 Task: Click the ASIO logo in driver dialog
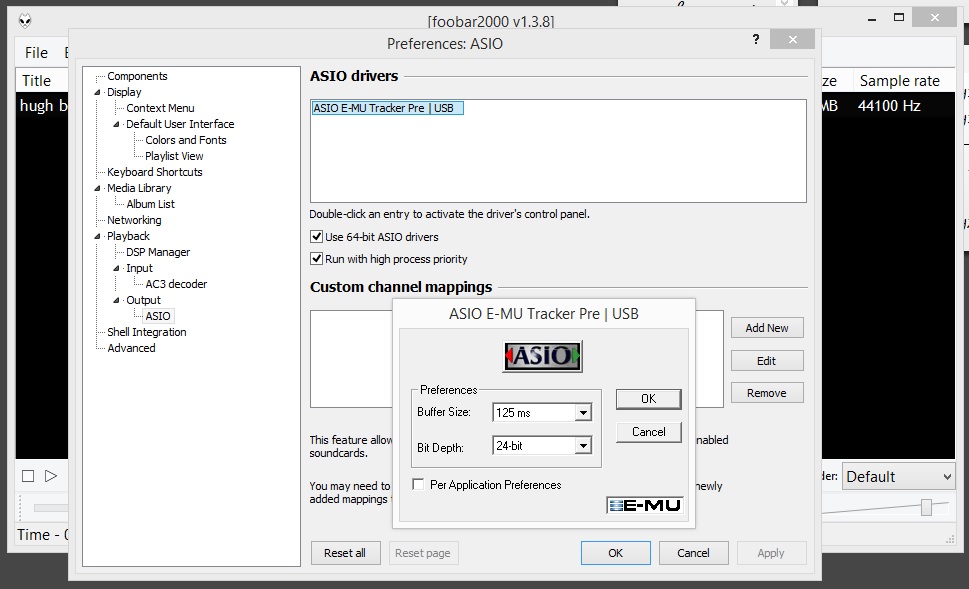(543, 356)
